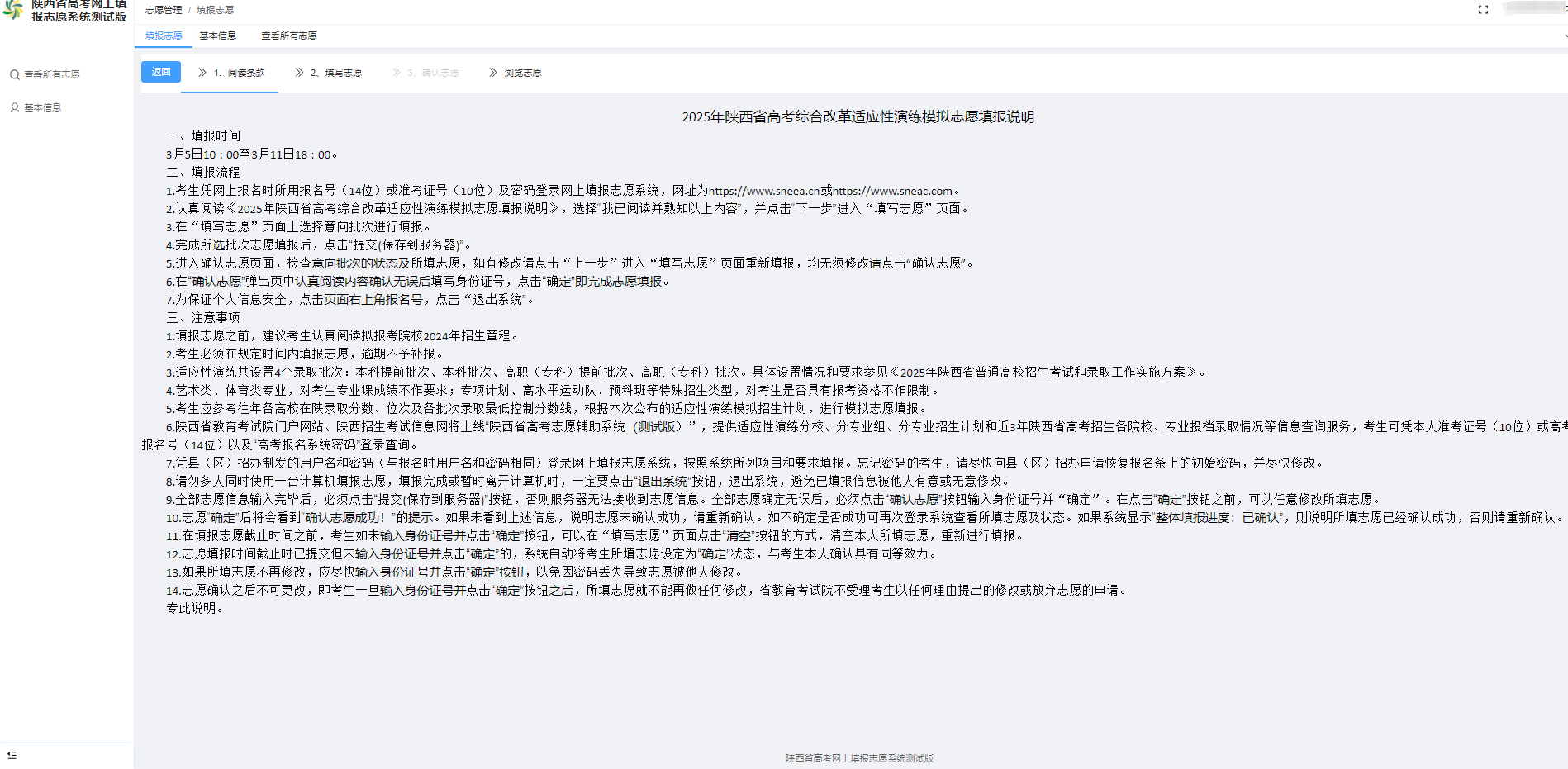Click the double-arrow icon before 1、阅读条款
The width and height of the screenshot is (1568, 769).
pos(202,73)
